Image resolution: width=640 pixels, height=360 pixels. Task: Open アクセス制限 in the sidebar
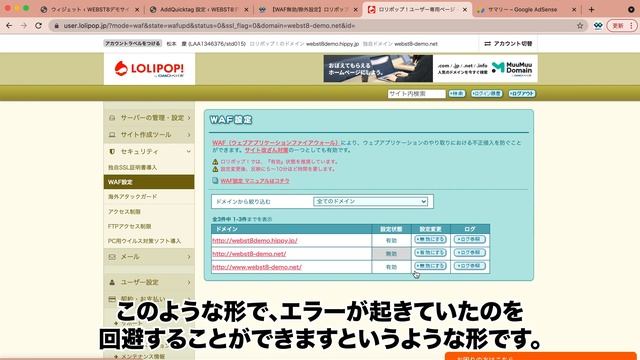(x=124, y=211)
